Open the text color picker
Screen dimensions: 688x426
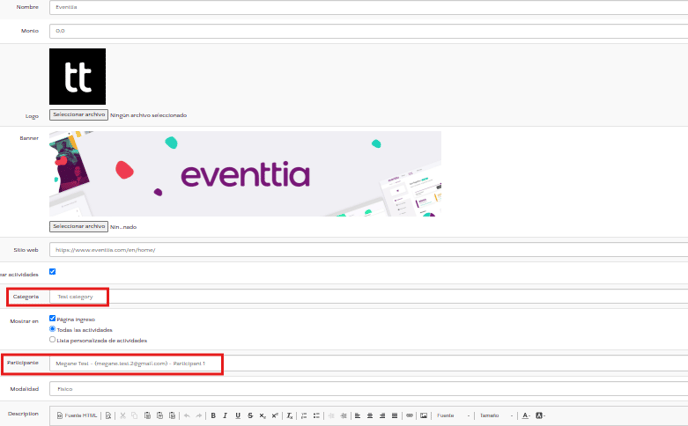coord(526,414)
